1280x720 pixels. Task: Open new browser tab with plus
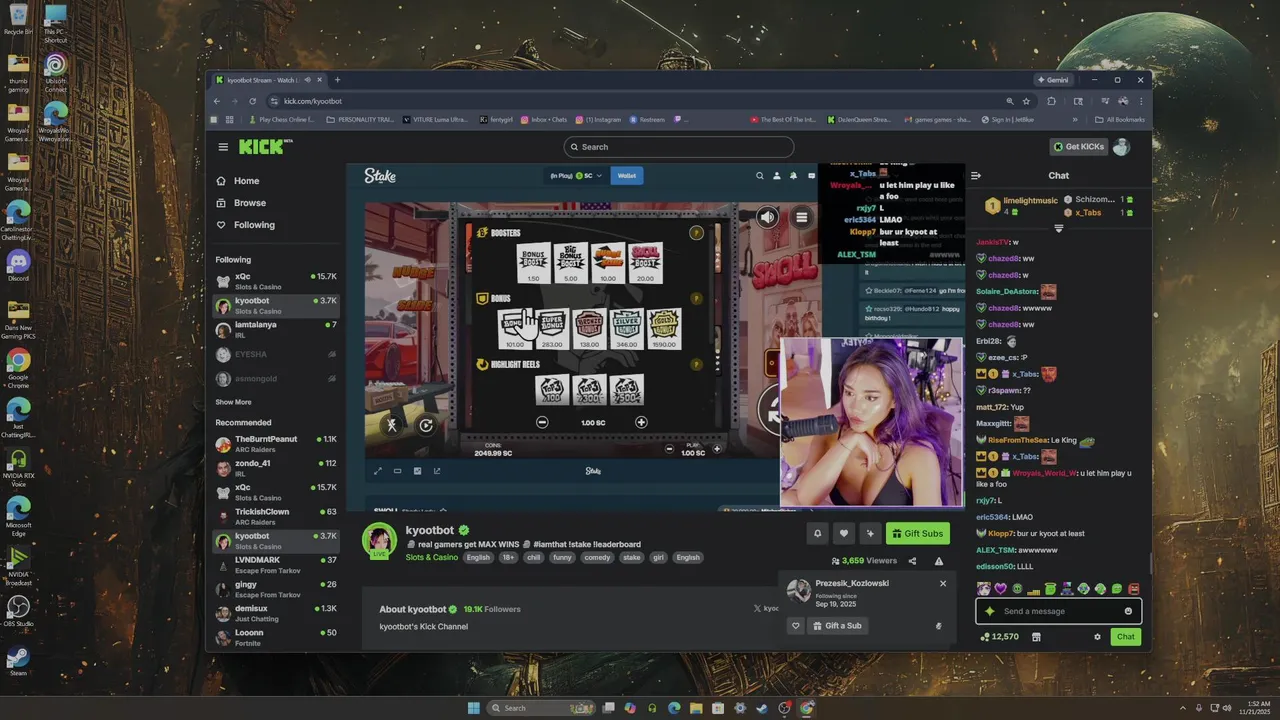[x=337, y=80]
